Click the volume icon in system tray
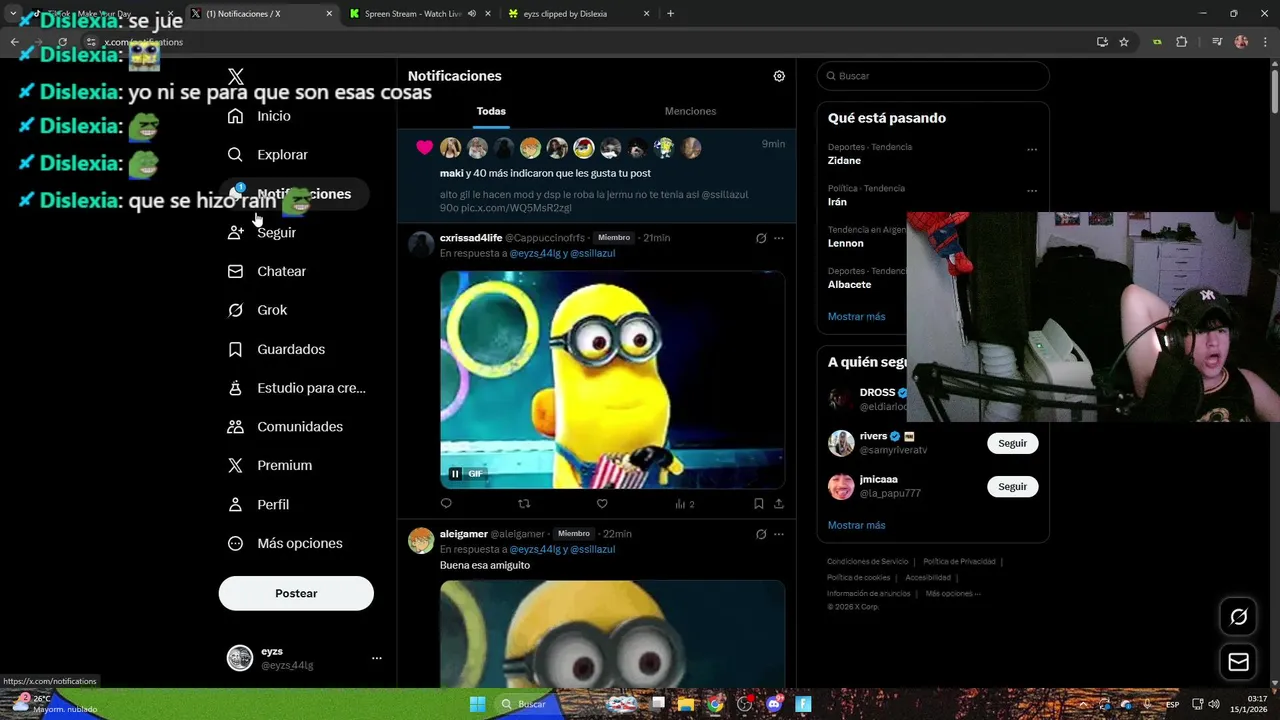This screenshot has width=1280, height=720. 1214,704
